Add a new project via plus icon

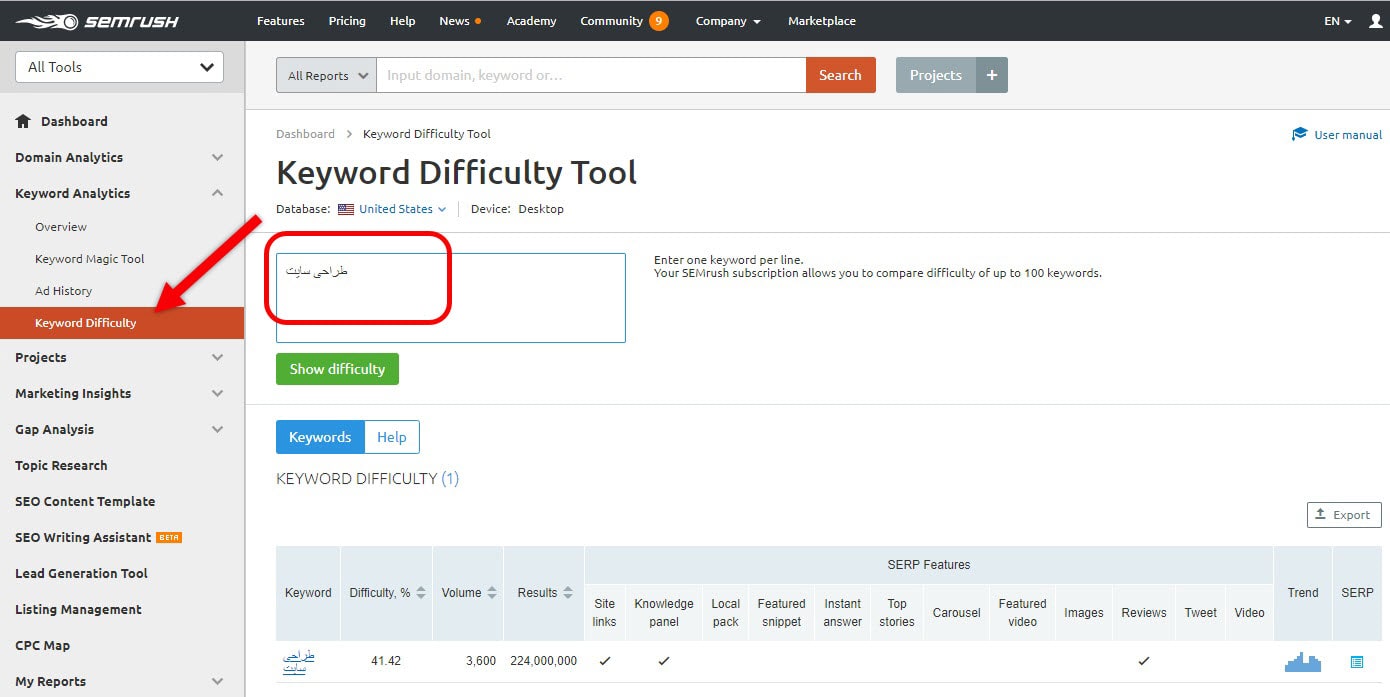tap(991, 74)
